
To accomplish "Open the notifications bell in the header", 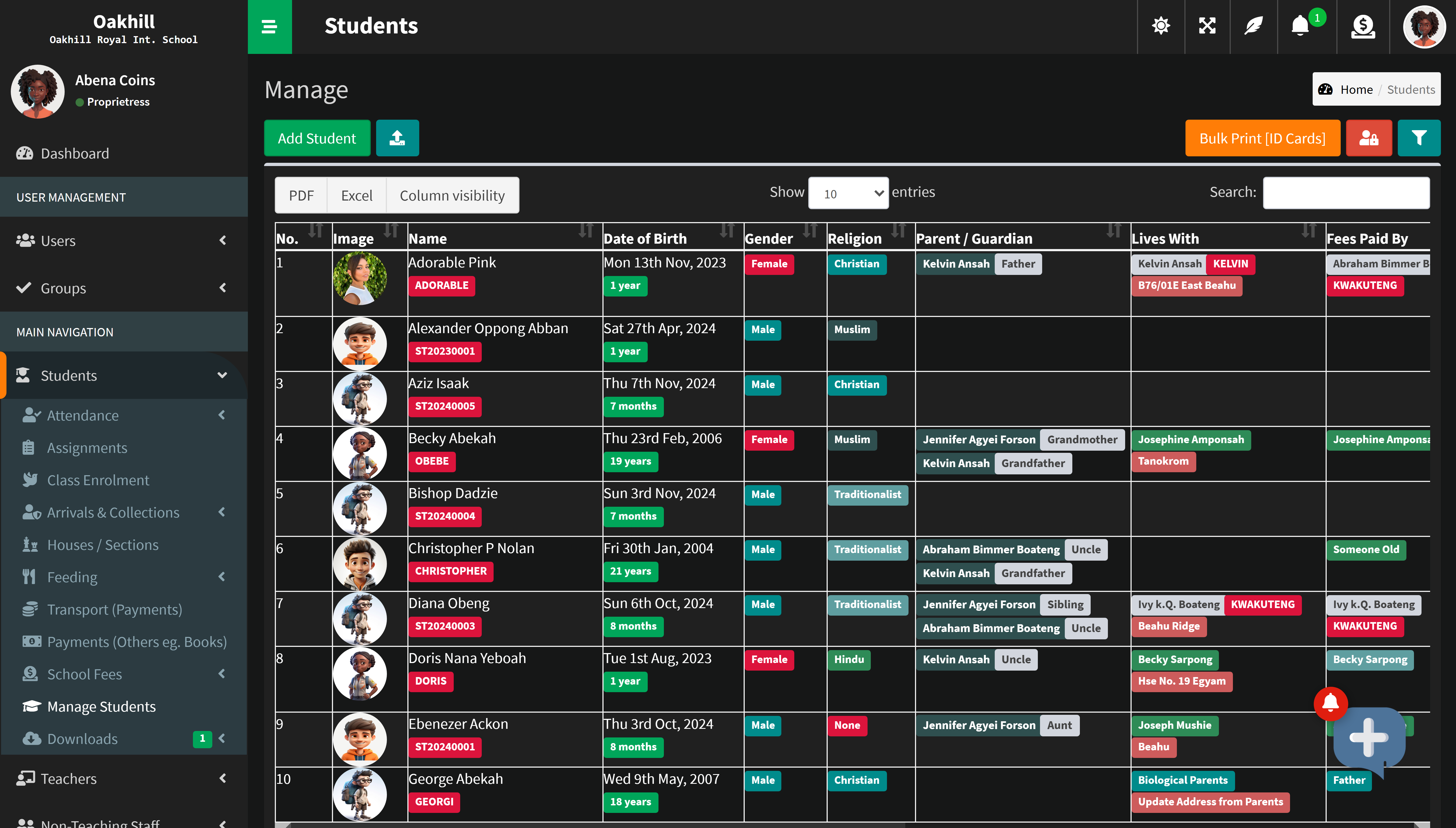I will [1300, 26].
